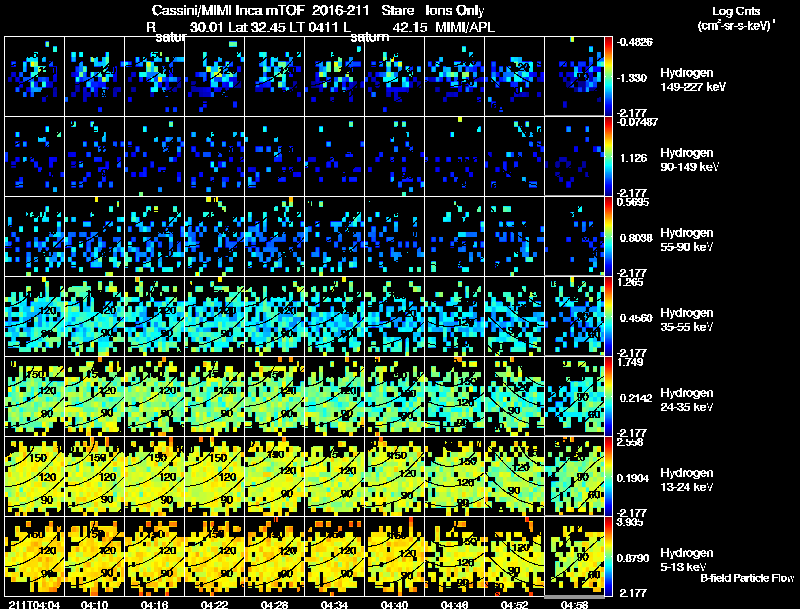Click the Ions Only header text
The width and height of the screenshot is (800, 609).
pos(456,11)
